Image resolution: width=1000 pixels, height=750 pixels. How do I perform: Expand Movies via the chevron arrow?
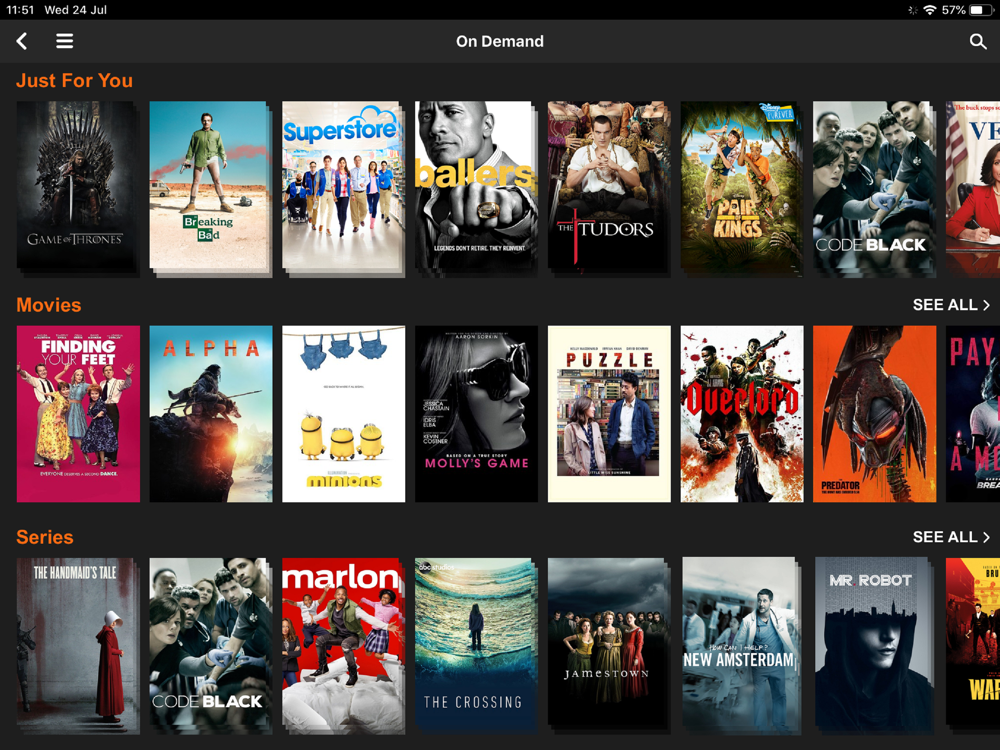(x=986, y=305)
